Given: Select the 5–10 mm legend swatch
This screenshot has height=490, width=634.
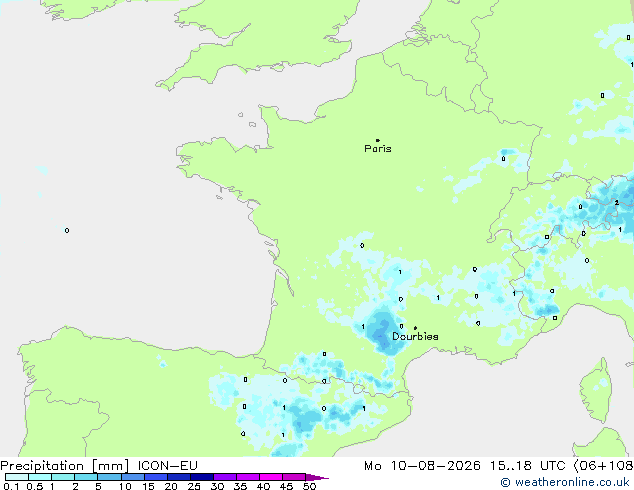Looking at the screenshot, I should tap(109, 477).
